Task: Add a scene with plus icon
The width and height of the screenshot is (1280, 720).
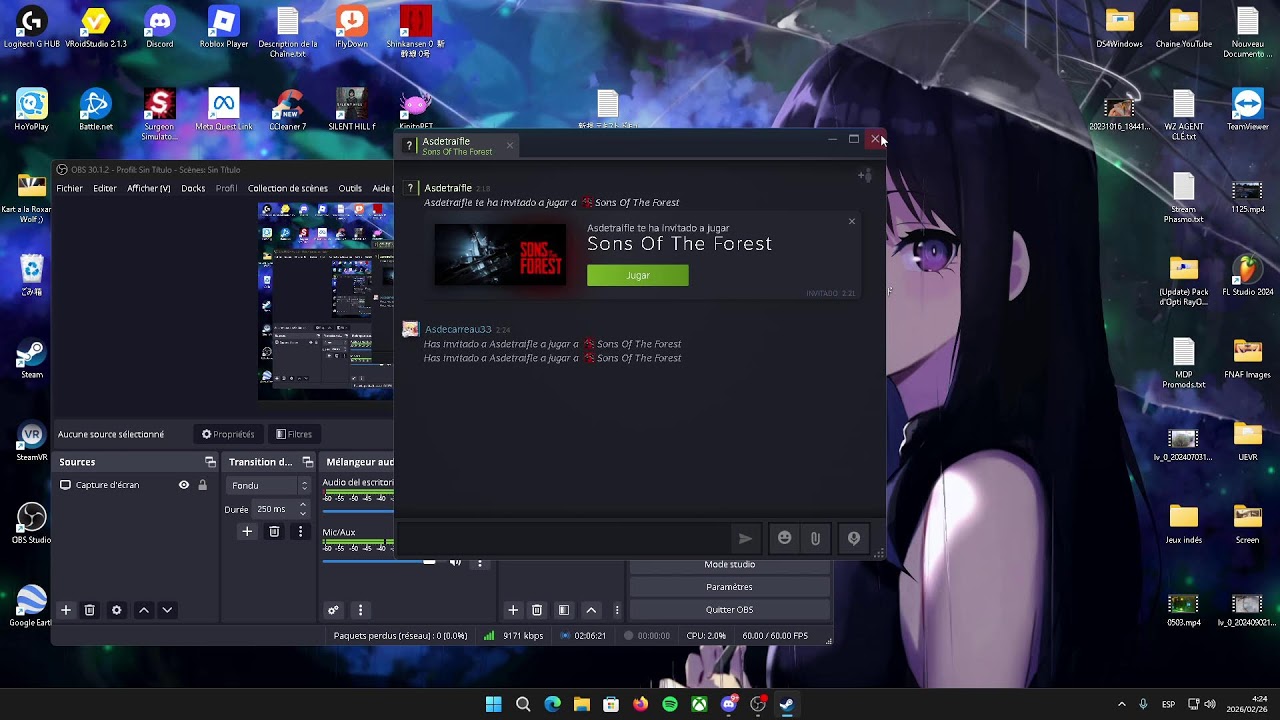Action: tap(513, 610)
